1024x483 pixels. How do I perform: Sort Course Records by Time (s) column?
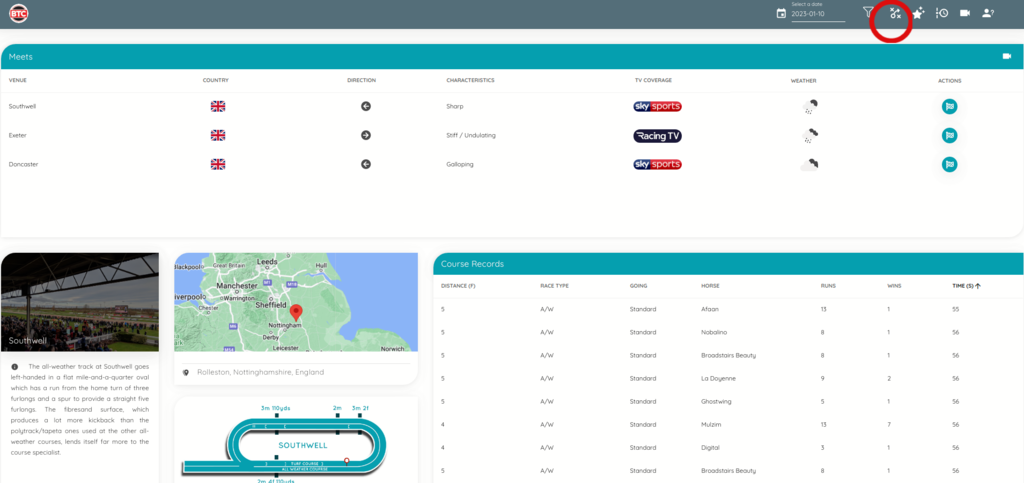tap(965, 286)
